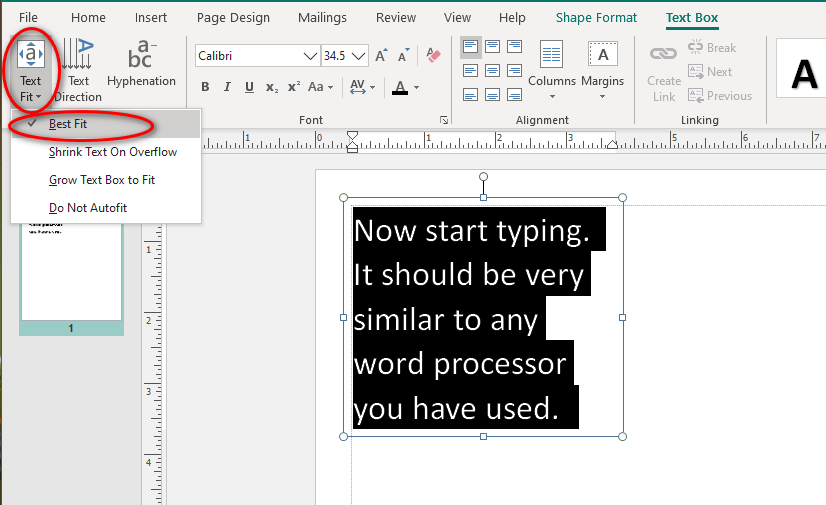Select page 1 thumbnail in navigation pane
This screenshot has height=505, width=826.
click(x=70, y=270)
